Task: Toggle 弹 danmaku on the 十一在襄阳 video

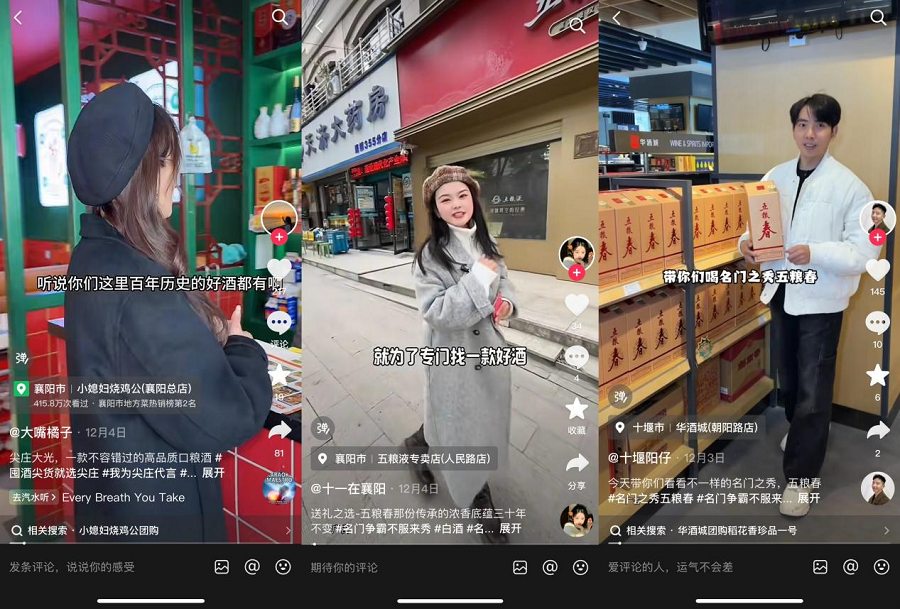Action: [x=322, y=428]
